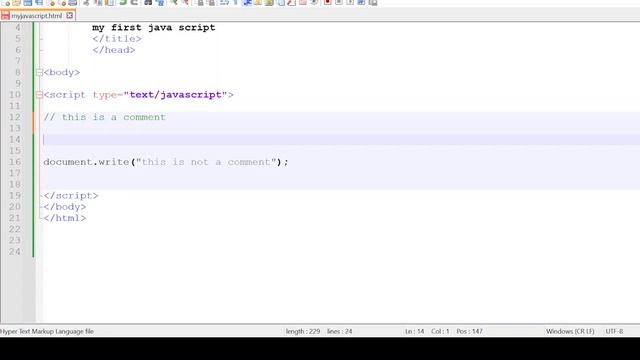
Task: Click the Open file folder icon
Action: coord(16,2)
